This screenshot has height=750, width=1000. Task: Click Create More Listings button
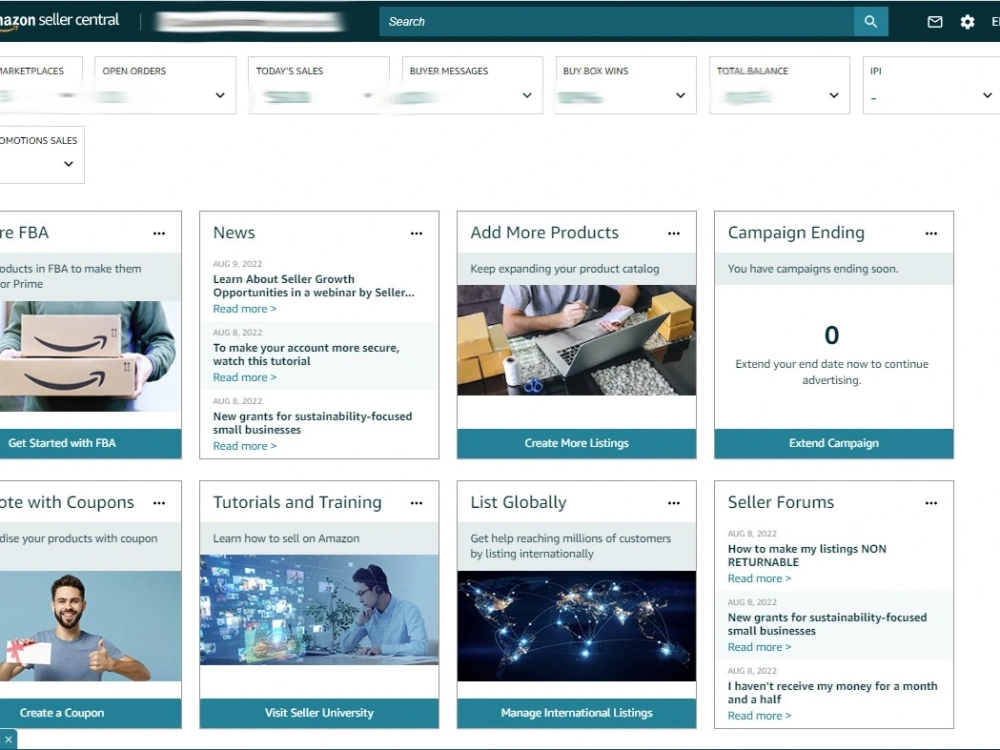(577, 443)
